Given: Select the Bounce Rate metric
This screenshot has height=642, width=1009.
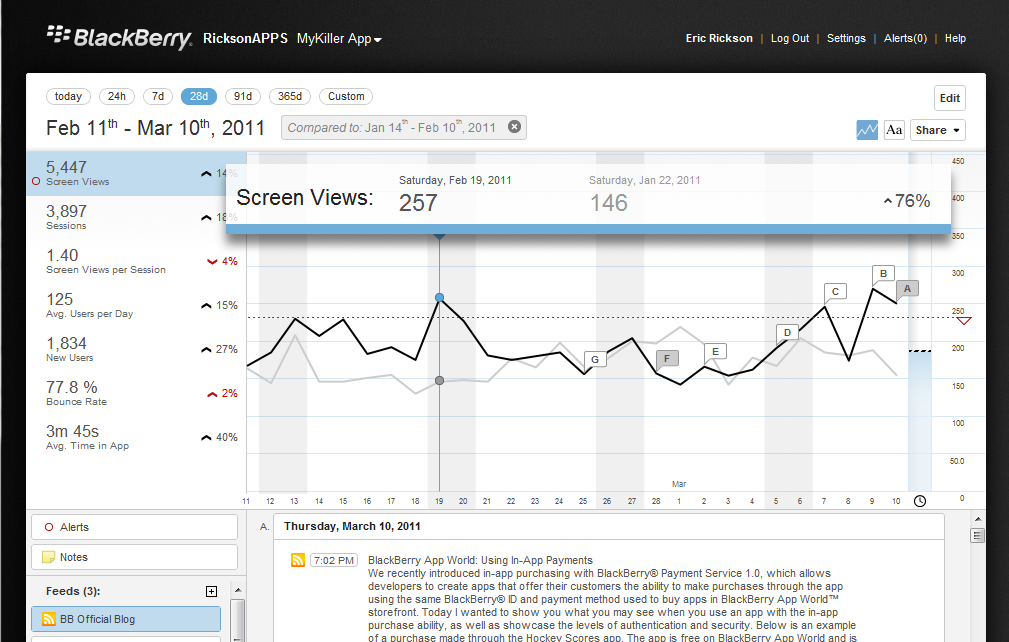Looking at the screenshot, I should tap(136, 394).
